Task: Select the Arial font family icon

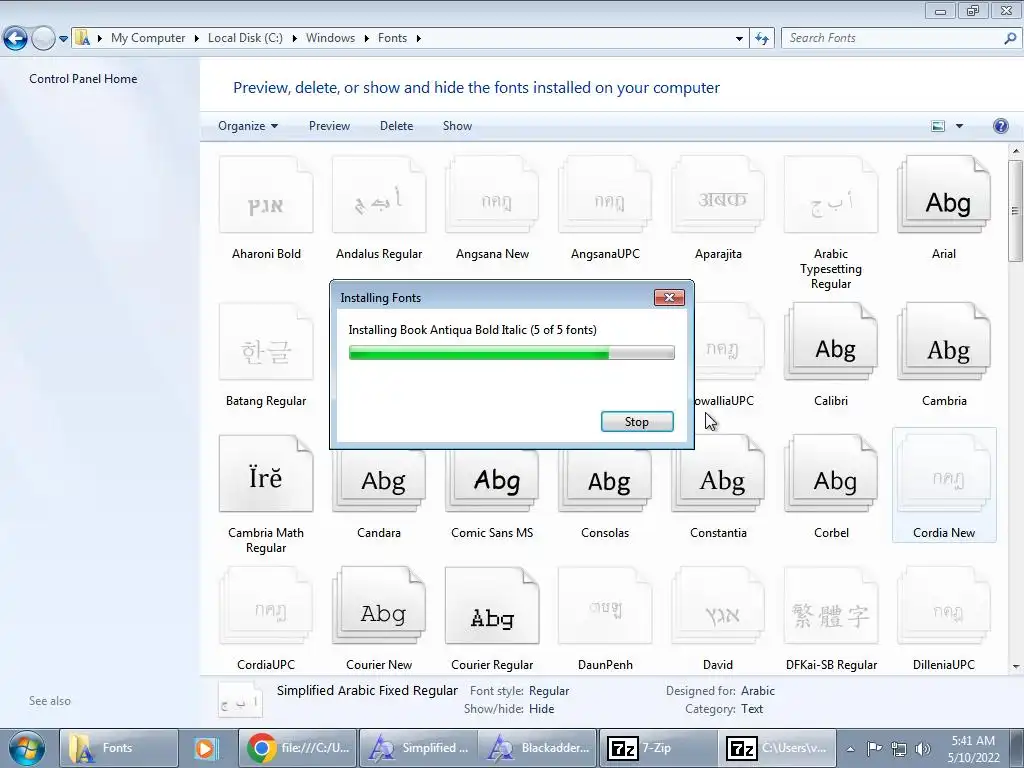Action: (944, 195)
